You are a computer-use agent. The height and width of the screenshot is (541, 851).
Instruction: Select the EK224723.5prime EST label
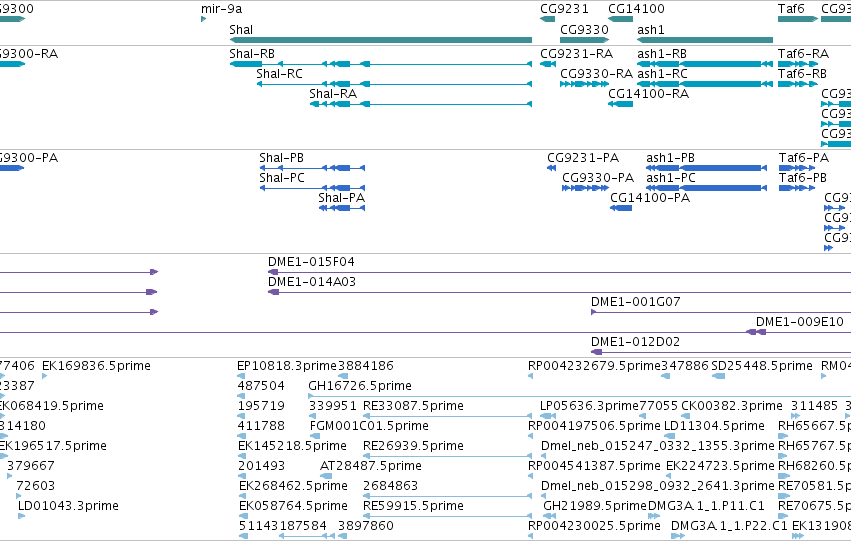click(x=720, y=467)
